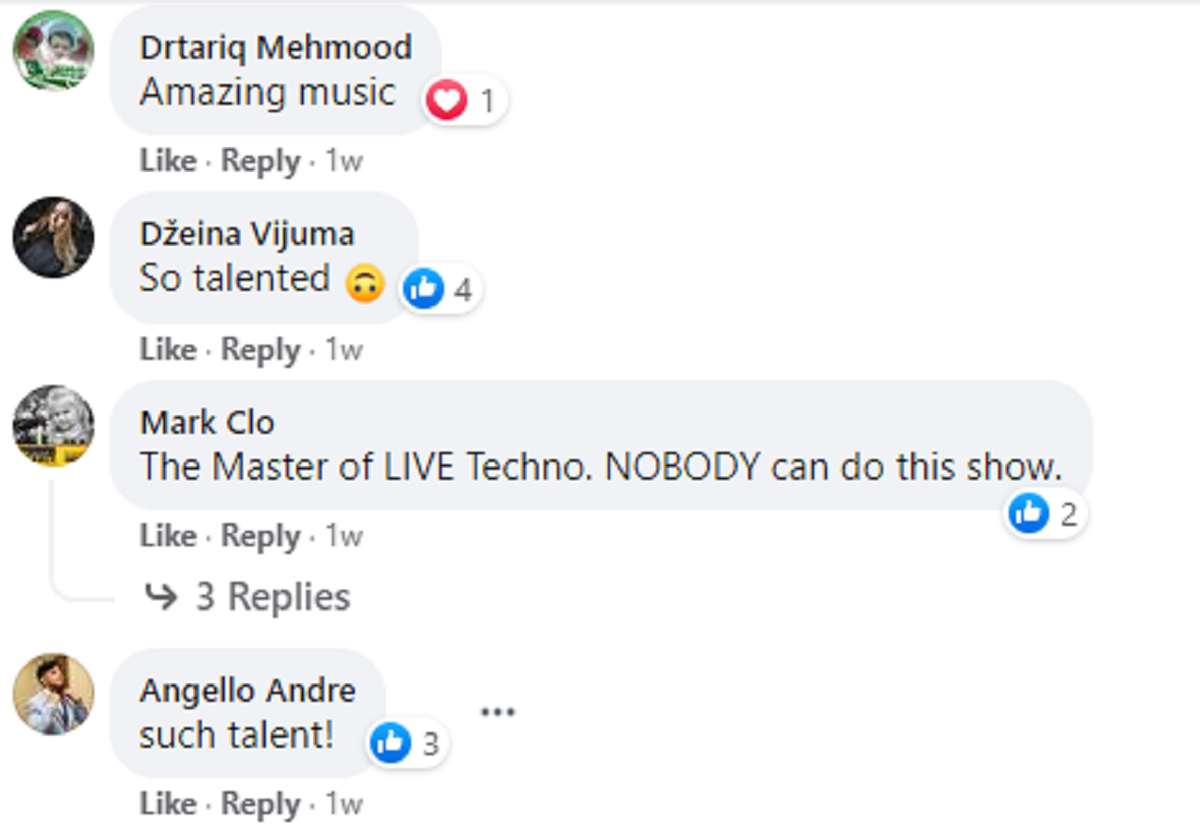Open the three-dot options menu beside Angello Andre's comment
The image size is (1200, 832).
(497, 712)
